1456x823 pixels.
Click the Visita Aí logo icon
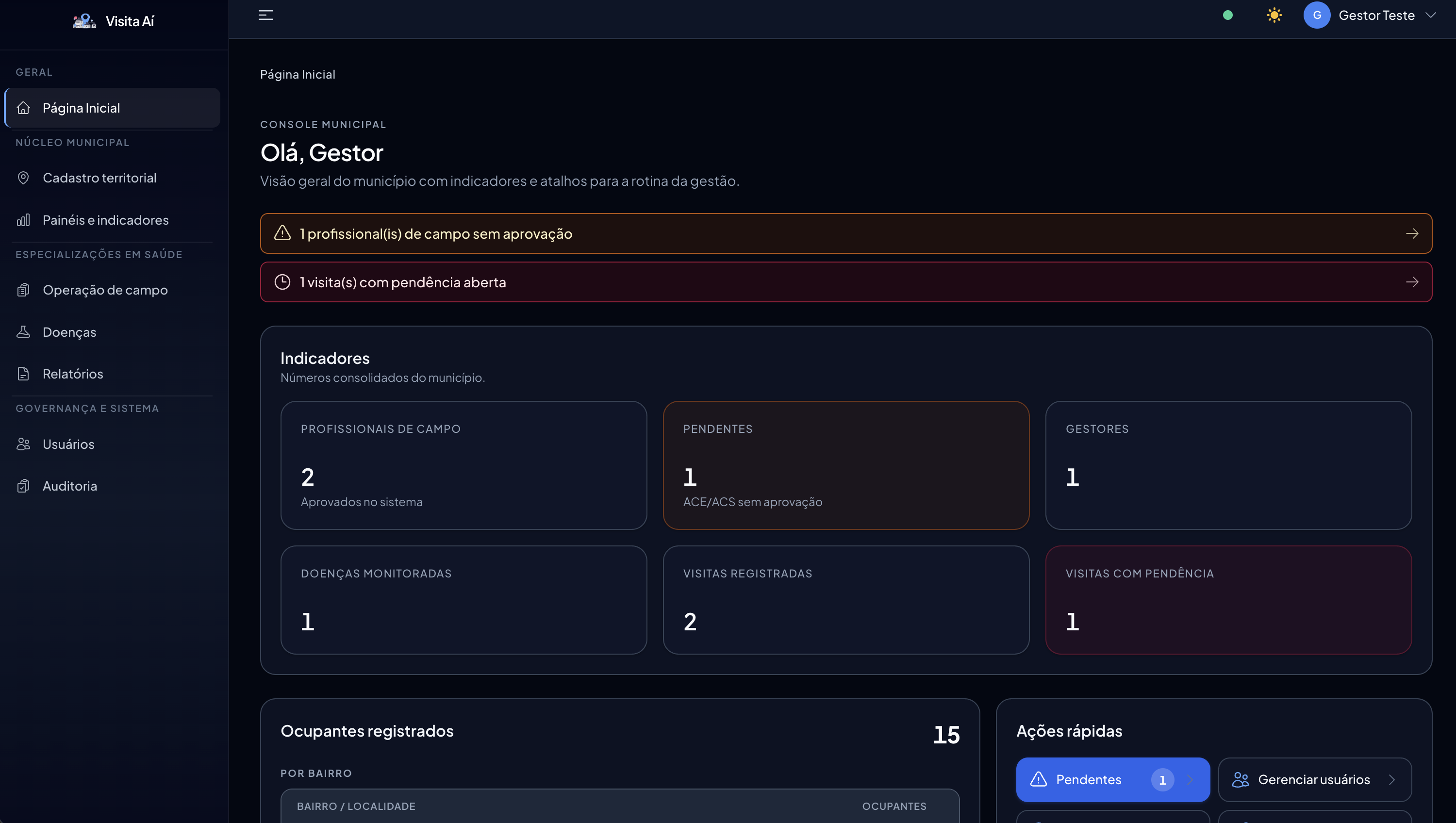pyautogui.click(x=84, y=21)
